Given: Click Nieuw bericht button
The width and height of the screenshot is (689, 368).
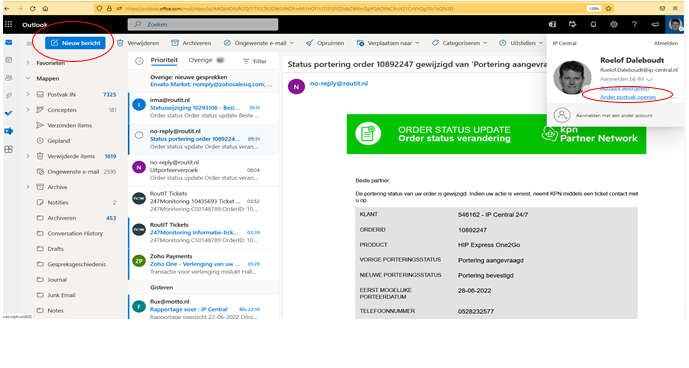Looking at the screenshot, I should click(75, 43).
